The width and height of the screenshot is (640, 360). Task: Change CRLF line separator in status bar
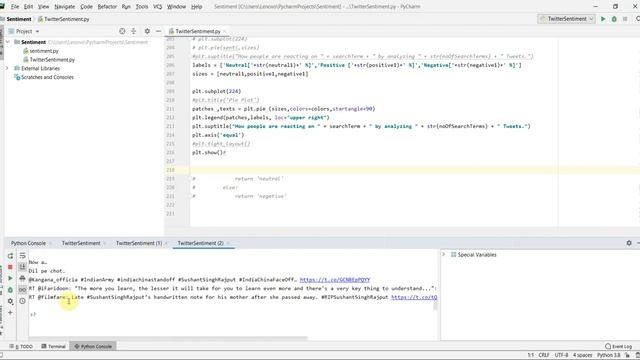tap(544, 355)
